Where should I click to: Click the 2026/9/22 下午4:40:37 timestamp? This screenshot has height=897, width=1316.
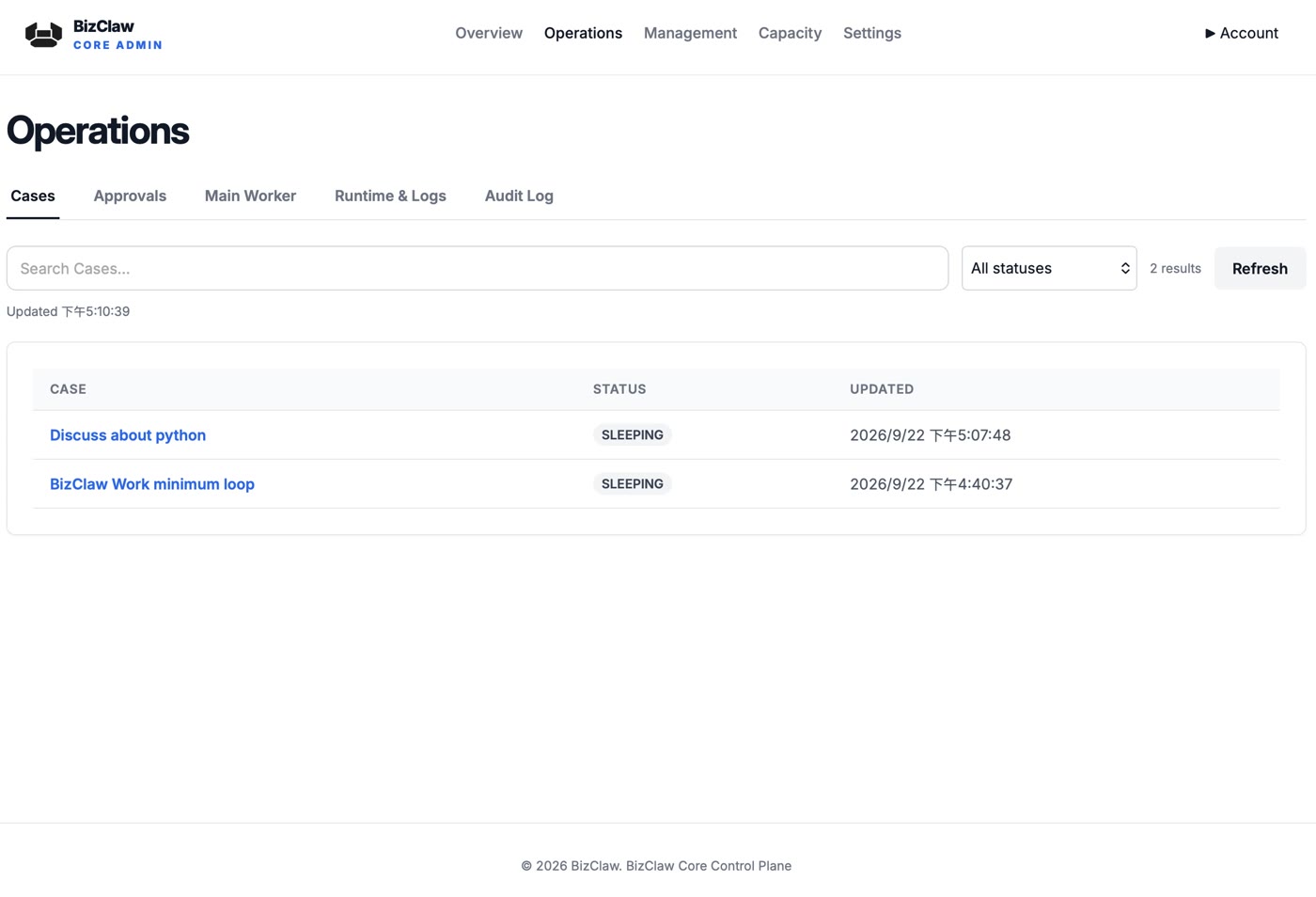pyautogui.click(x=932, y=483)
